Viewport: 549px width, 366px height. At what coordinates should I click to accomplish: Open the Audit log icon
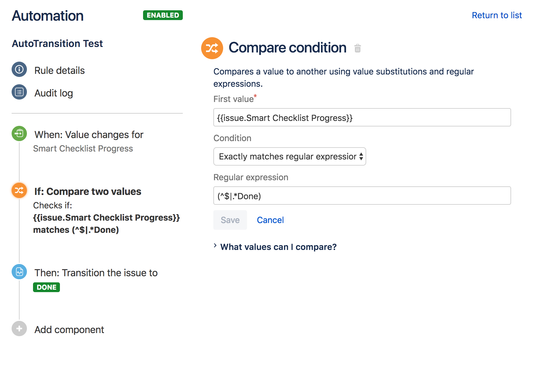coord(19,92)
